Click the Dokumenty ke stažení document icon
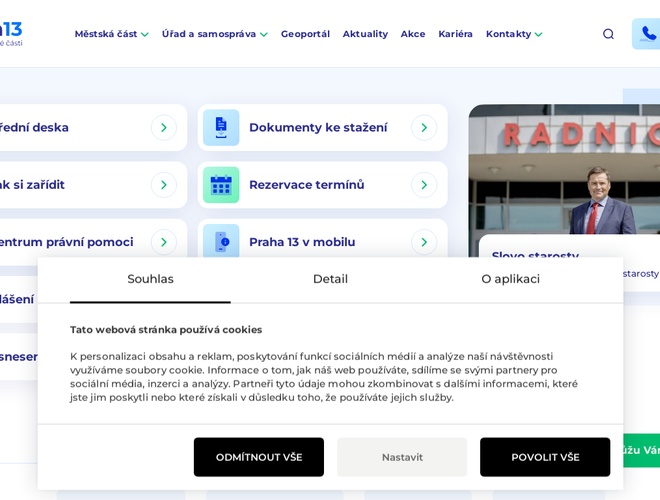Image resolution: width=660 pixels, height=500 pixels. (221, 128)
